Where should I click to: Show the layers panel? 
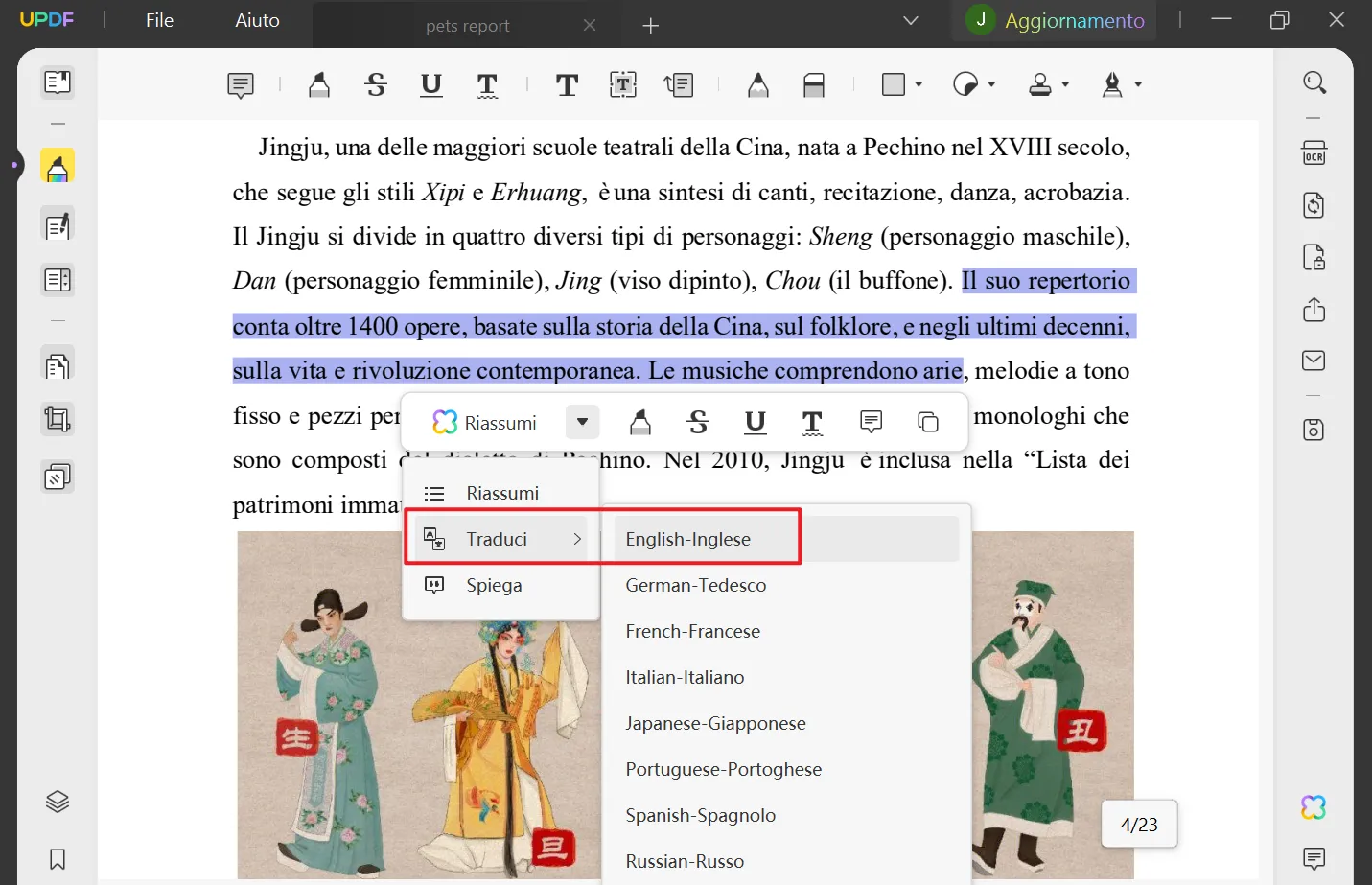(58, 802)
